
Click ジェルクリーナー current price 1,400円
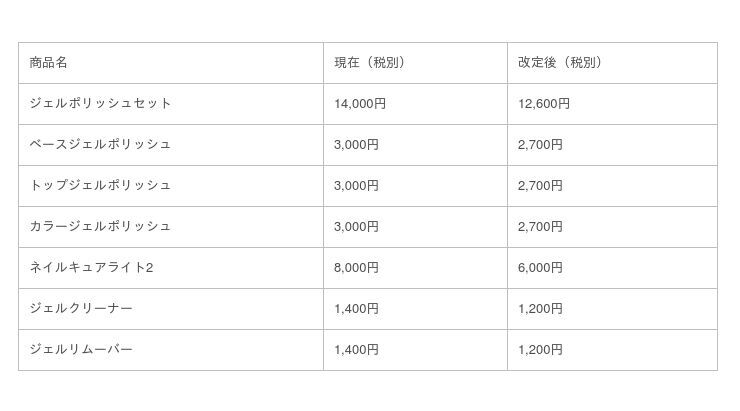(356, 309)
